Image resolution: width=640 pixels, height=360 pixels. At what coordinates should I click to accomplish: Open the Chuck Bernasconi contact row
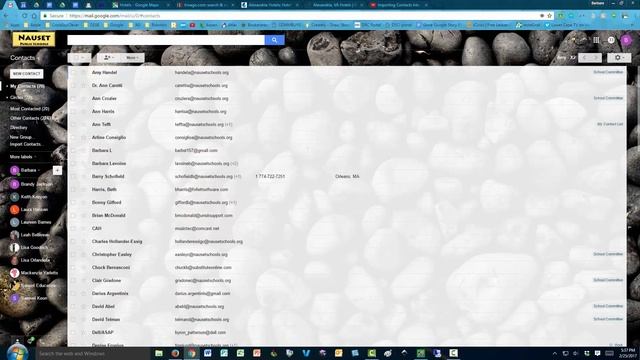coord(347,268)
